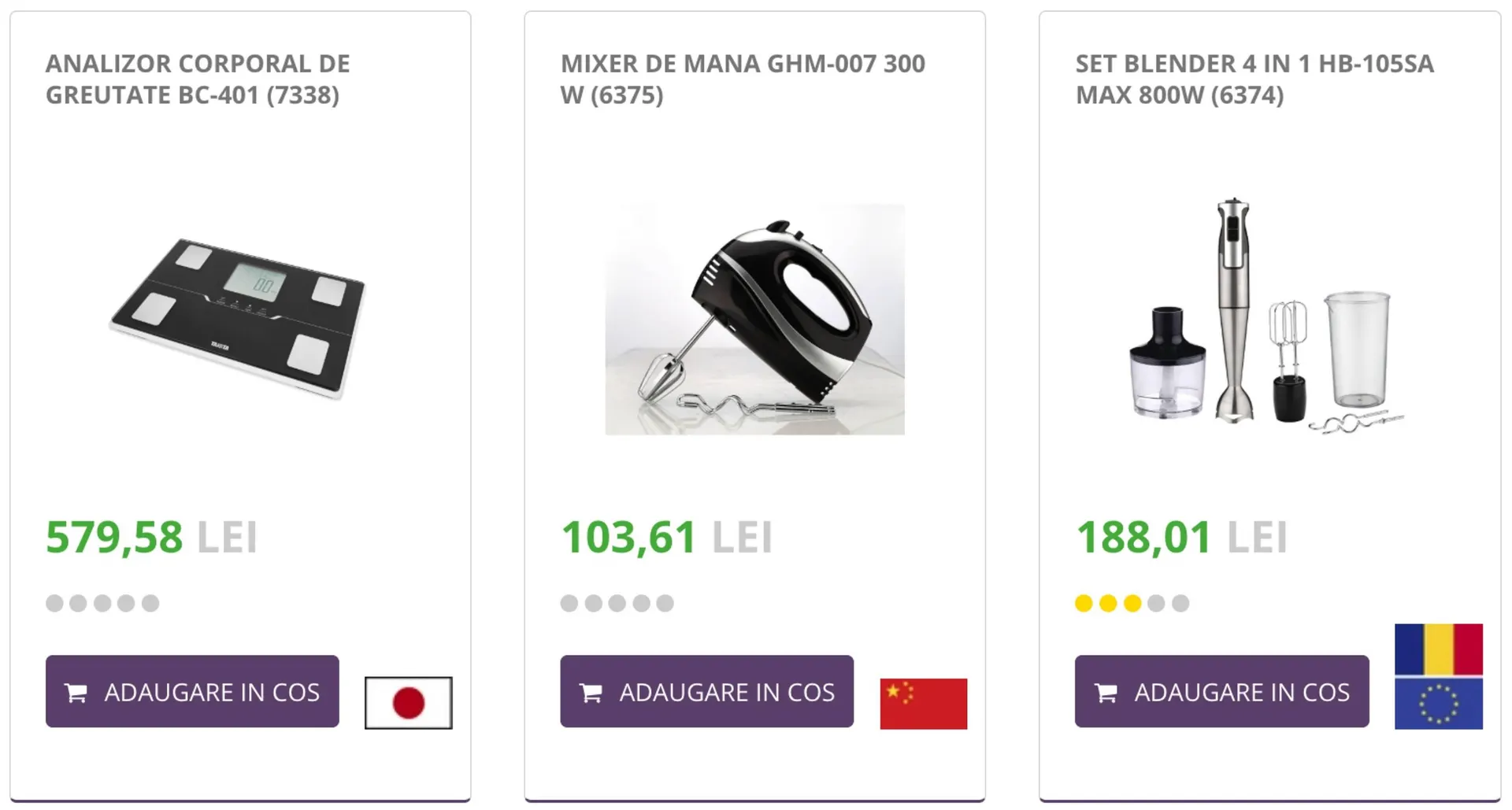Click the Romania flag icon
1512x810 pixels.
1438,649
